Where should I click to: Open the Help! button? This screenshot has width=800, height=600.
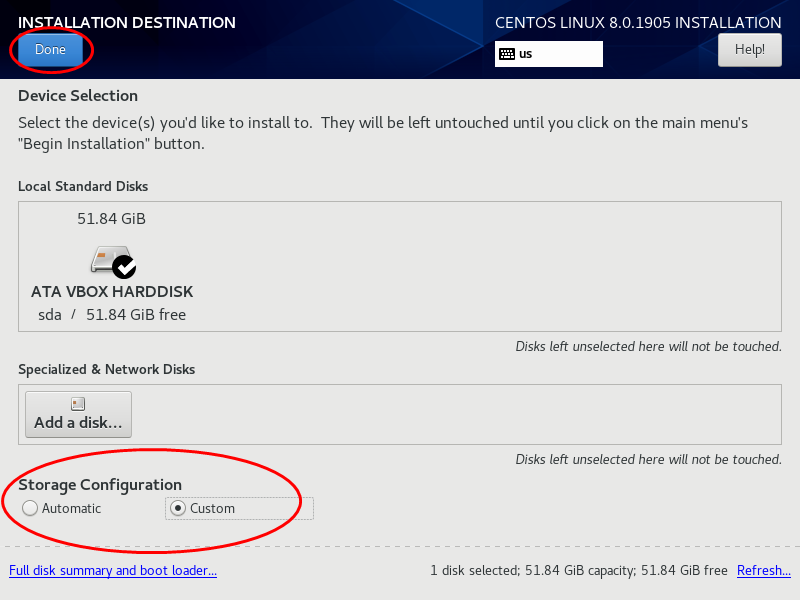tap(749, 49)
